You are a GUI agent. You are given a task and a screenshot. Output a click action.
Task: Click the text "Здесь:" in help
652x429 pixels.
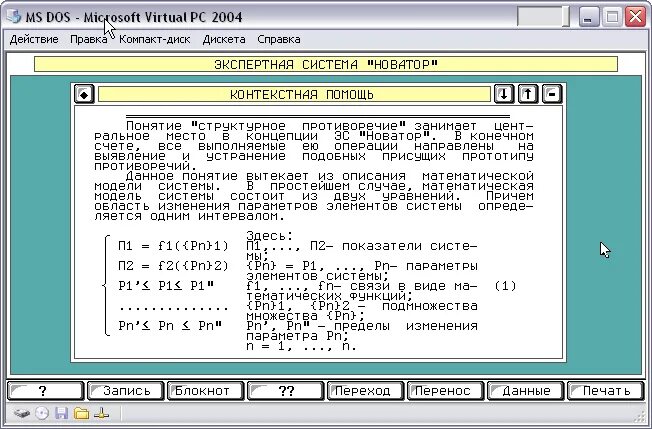point(269,236)
